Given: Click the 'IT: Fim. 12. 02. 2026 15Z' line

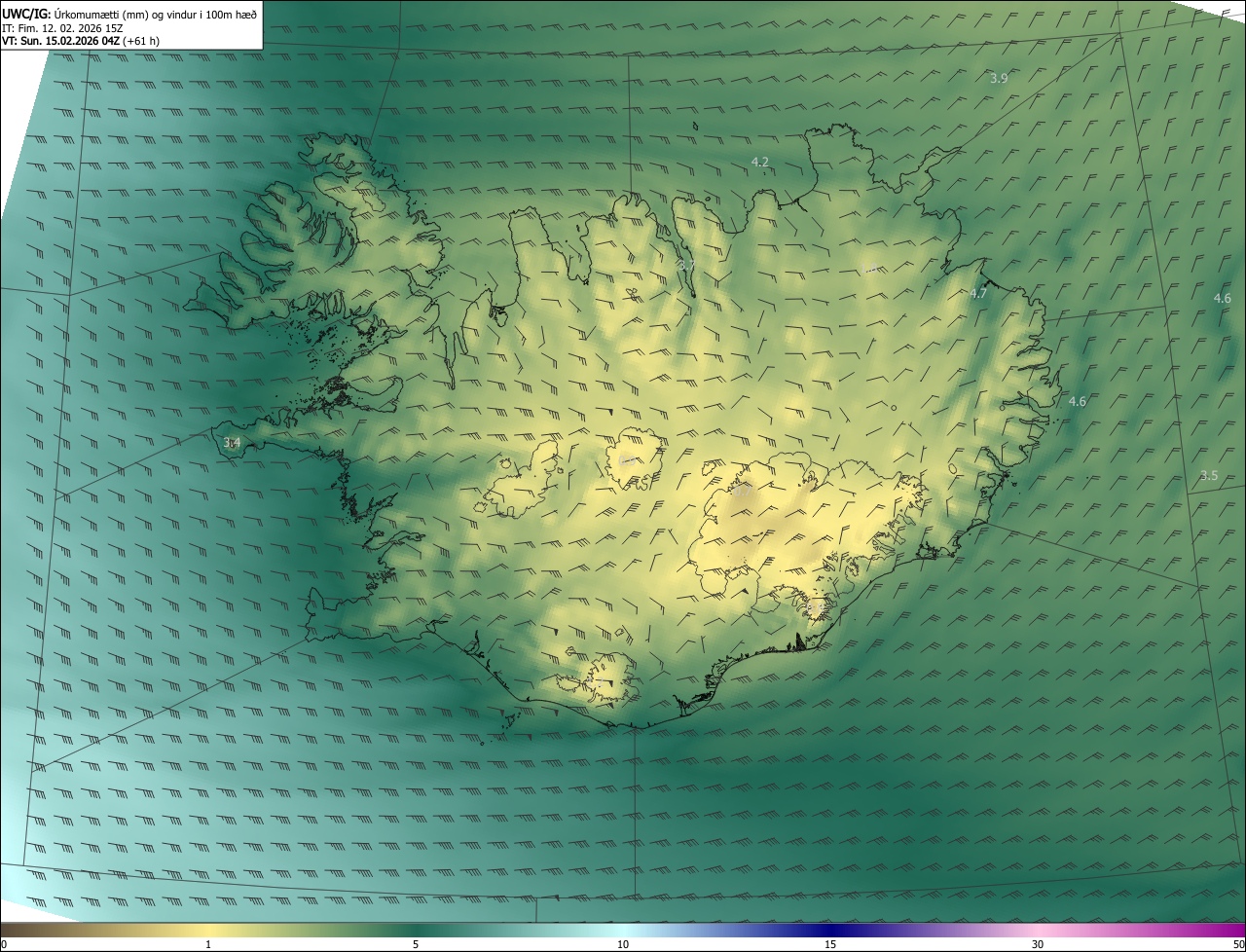Looking at the screenshot, I should pos(62,28).
